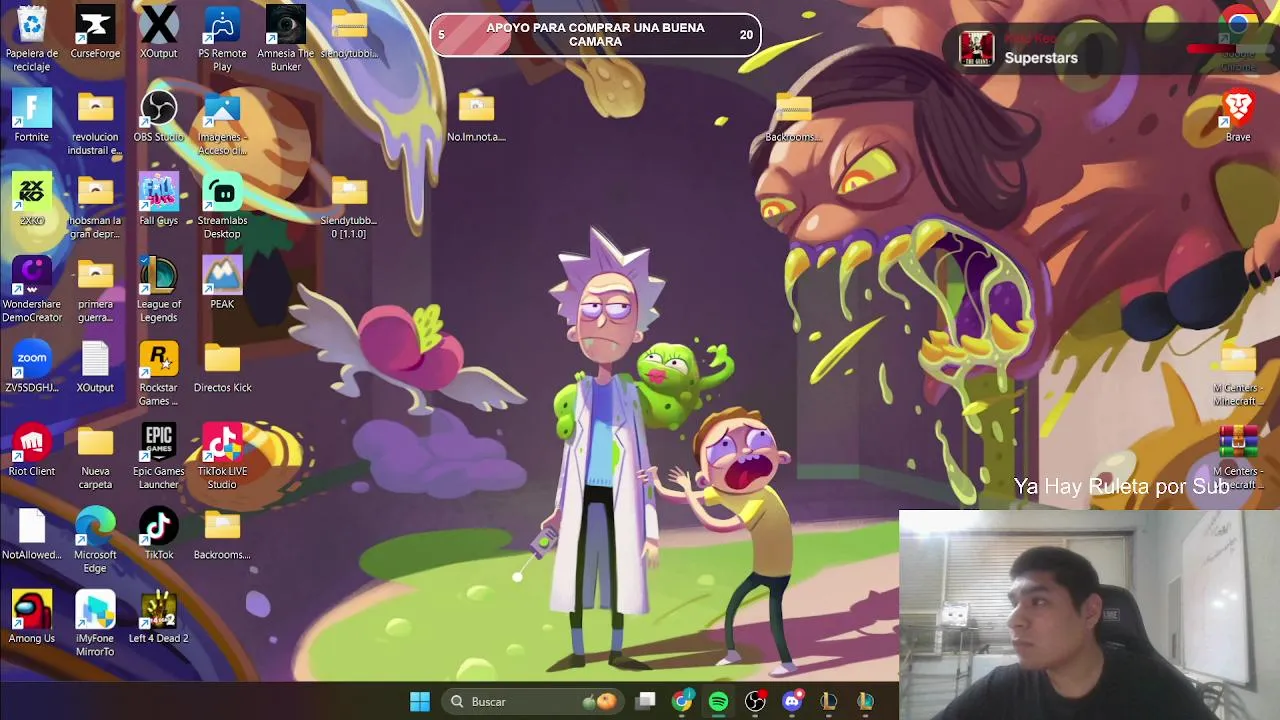Open the Epic Games Launcher shortcut

click(158, 457)
